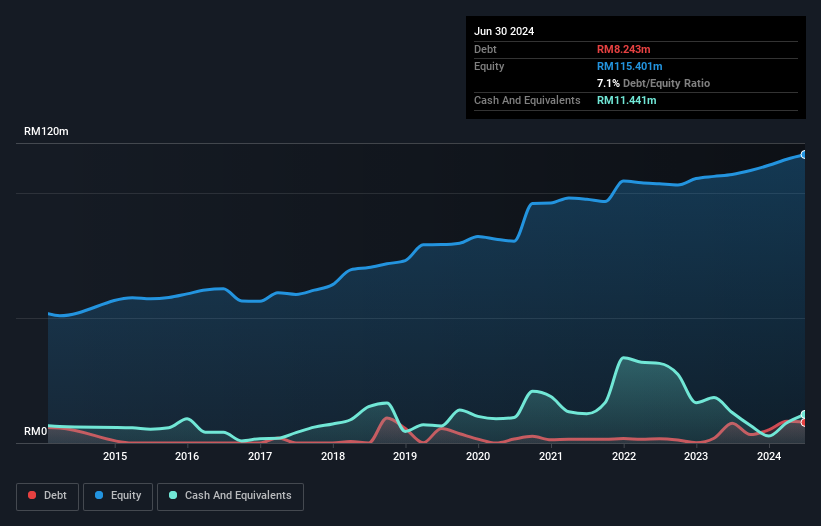Click the RM8.243m debt value
Screen dimensions: 821x526
[624, 49]
